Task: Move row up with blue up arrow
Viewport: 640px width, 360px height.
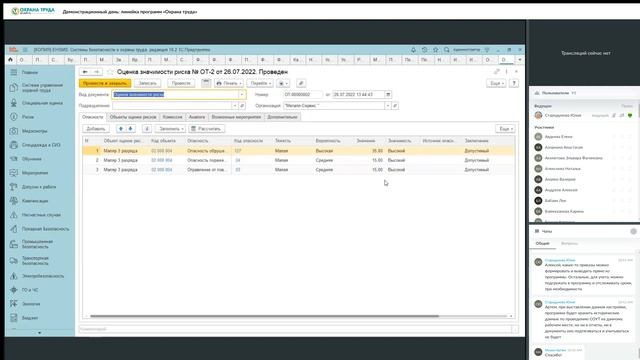Action: (x=120, y=129)
